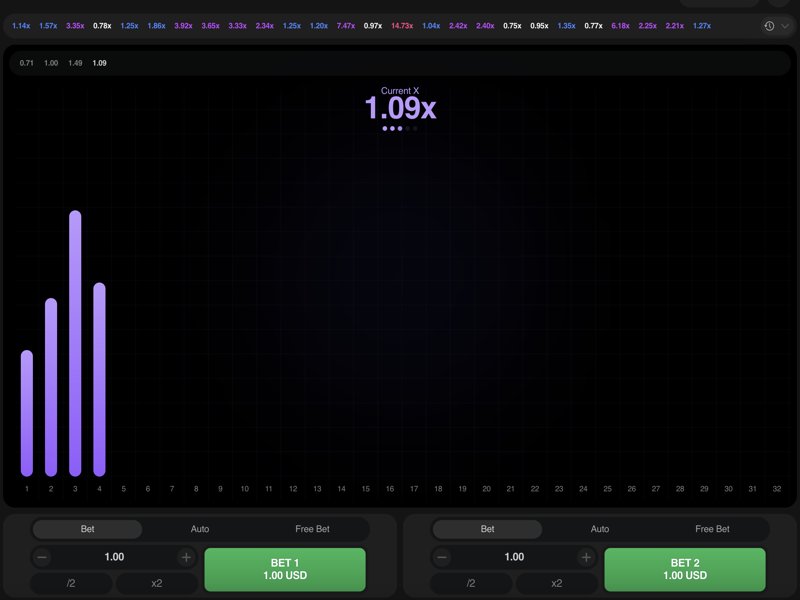
Task: Place the BET 2 1.00 USD wager
Action: pyautogui.click(x=685, y=569)
